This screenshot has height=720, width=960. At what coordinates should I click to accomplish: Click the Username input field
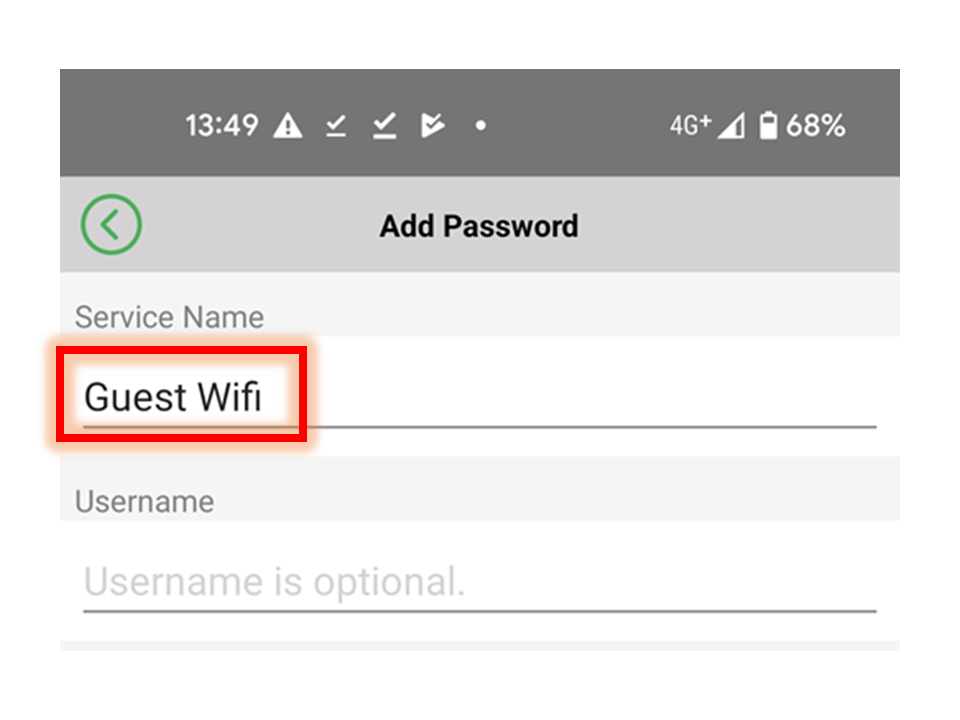(480, 582)
